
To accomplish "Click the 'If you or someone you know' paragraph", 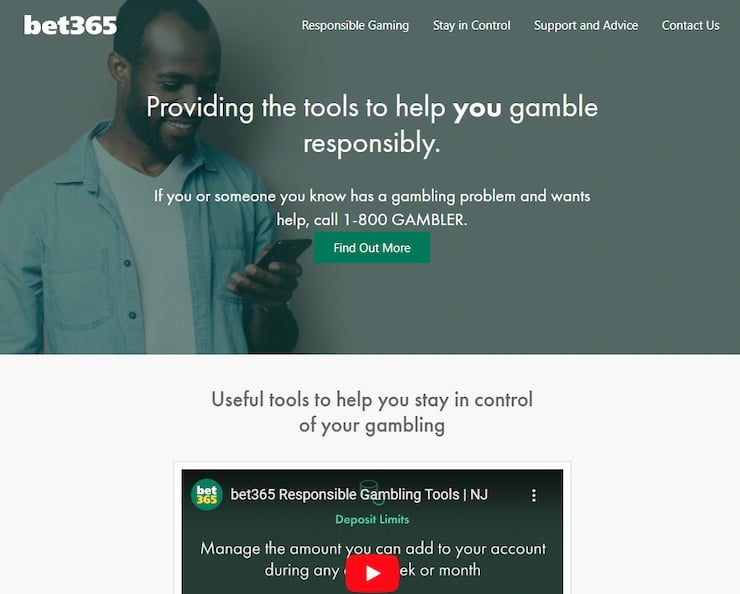I will (x=372, y=208).
